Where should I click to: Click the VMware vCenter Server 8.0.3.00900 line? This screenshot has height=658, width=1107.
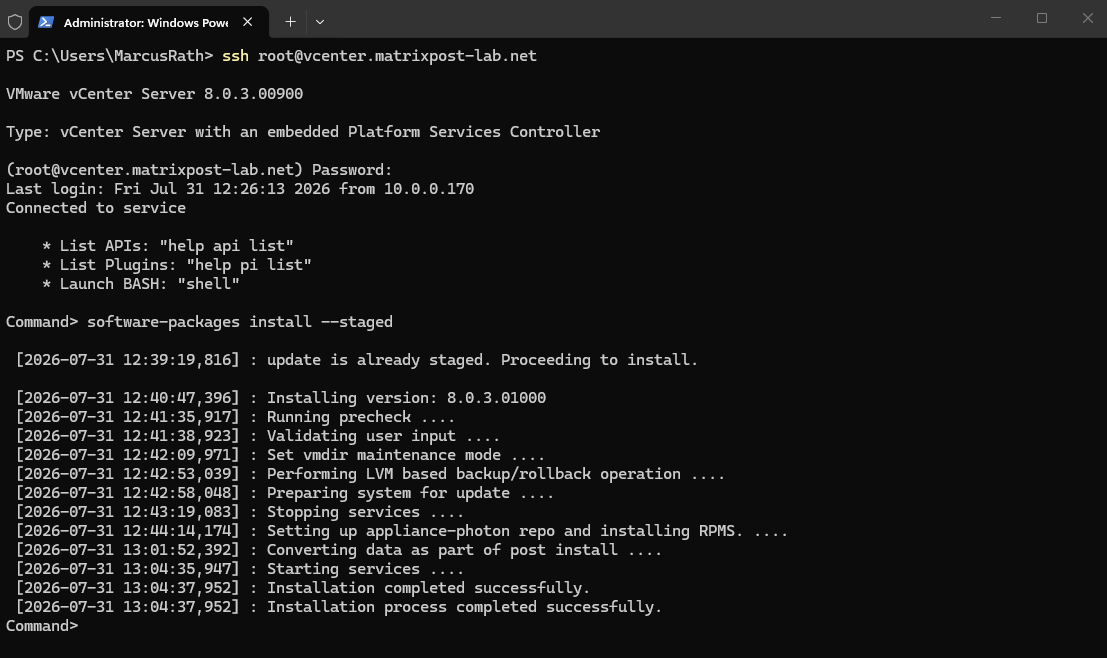click(x=155, y=94)
